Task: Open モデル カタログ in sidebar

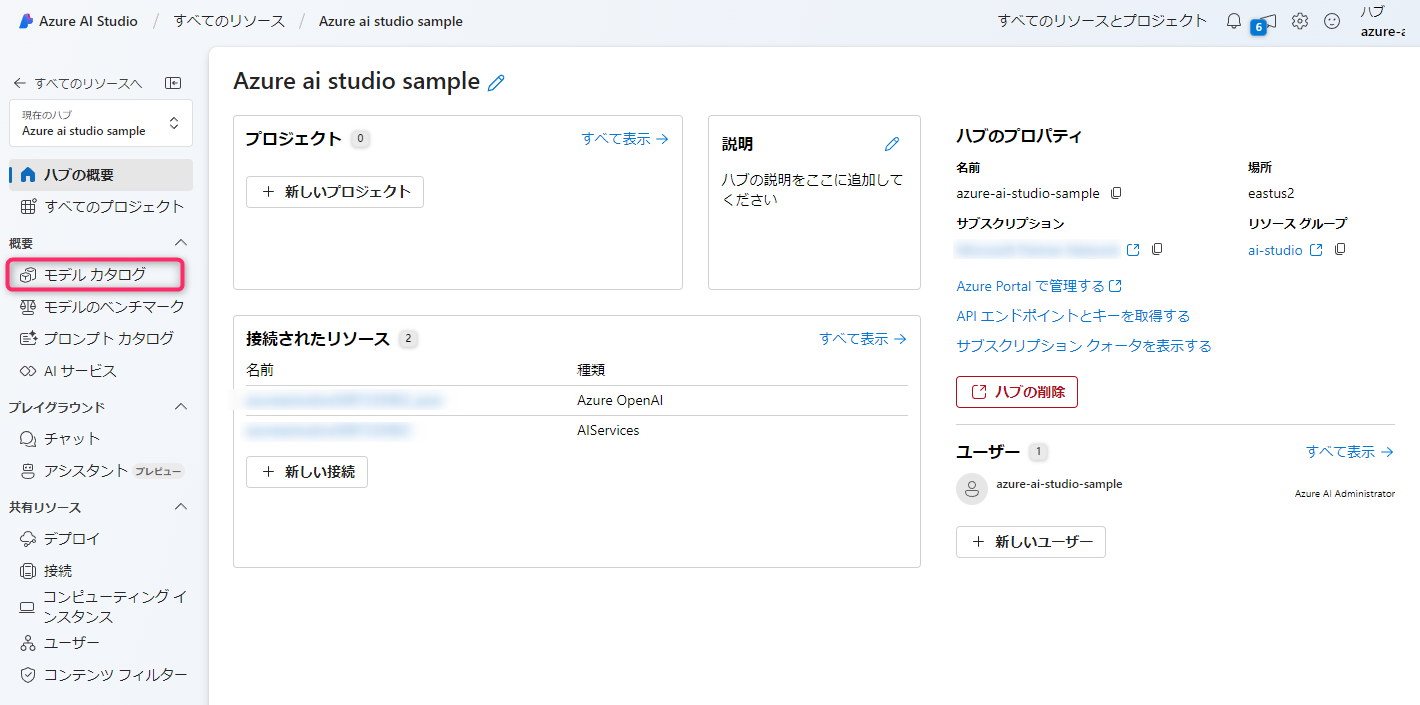Action: [95, 274]
